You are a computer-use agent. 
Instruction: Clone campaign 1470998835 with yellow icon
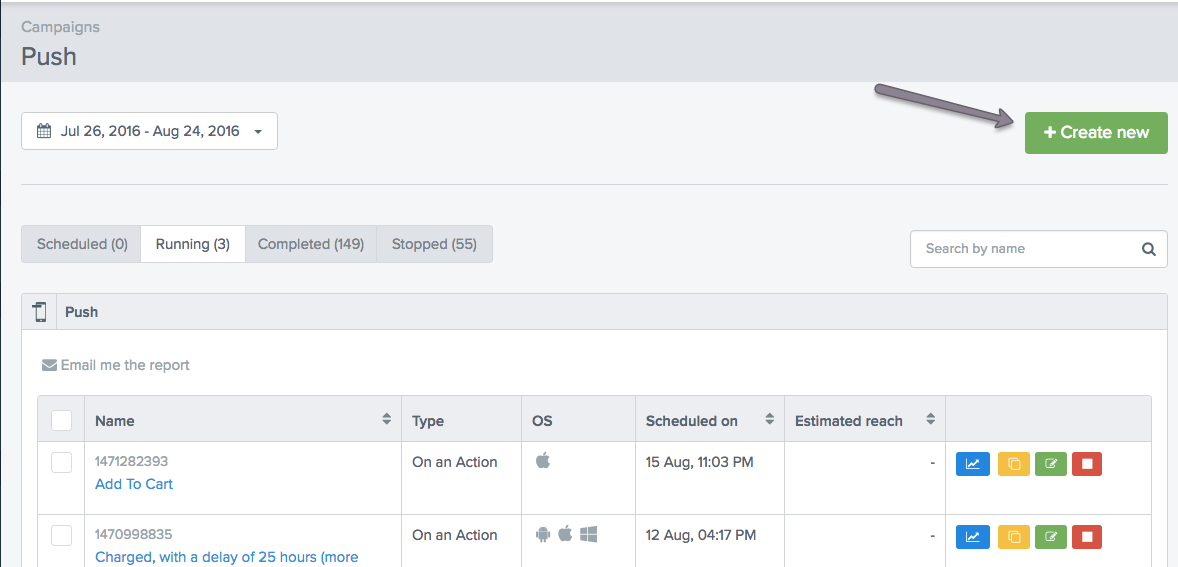pyautogui.click(x=1014, y=537)
